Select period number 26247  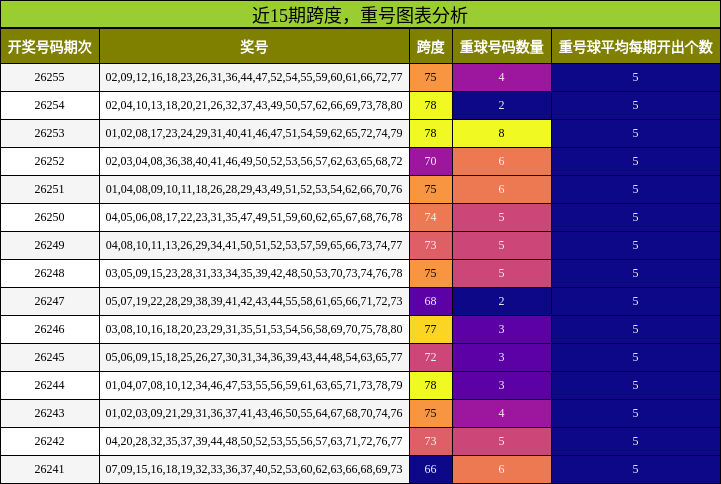pyautogui.click(x=50, y=302)
